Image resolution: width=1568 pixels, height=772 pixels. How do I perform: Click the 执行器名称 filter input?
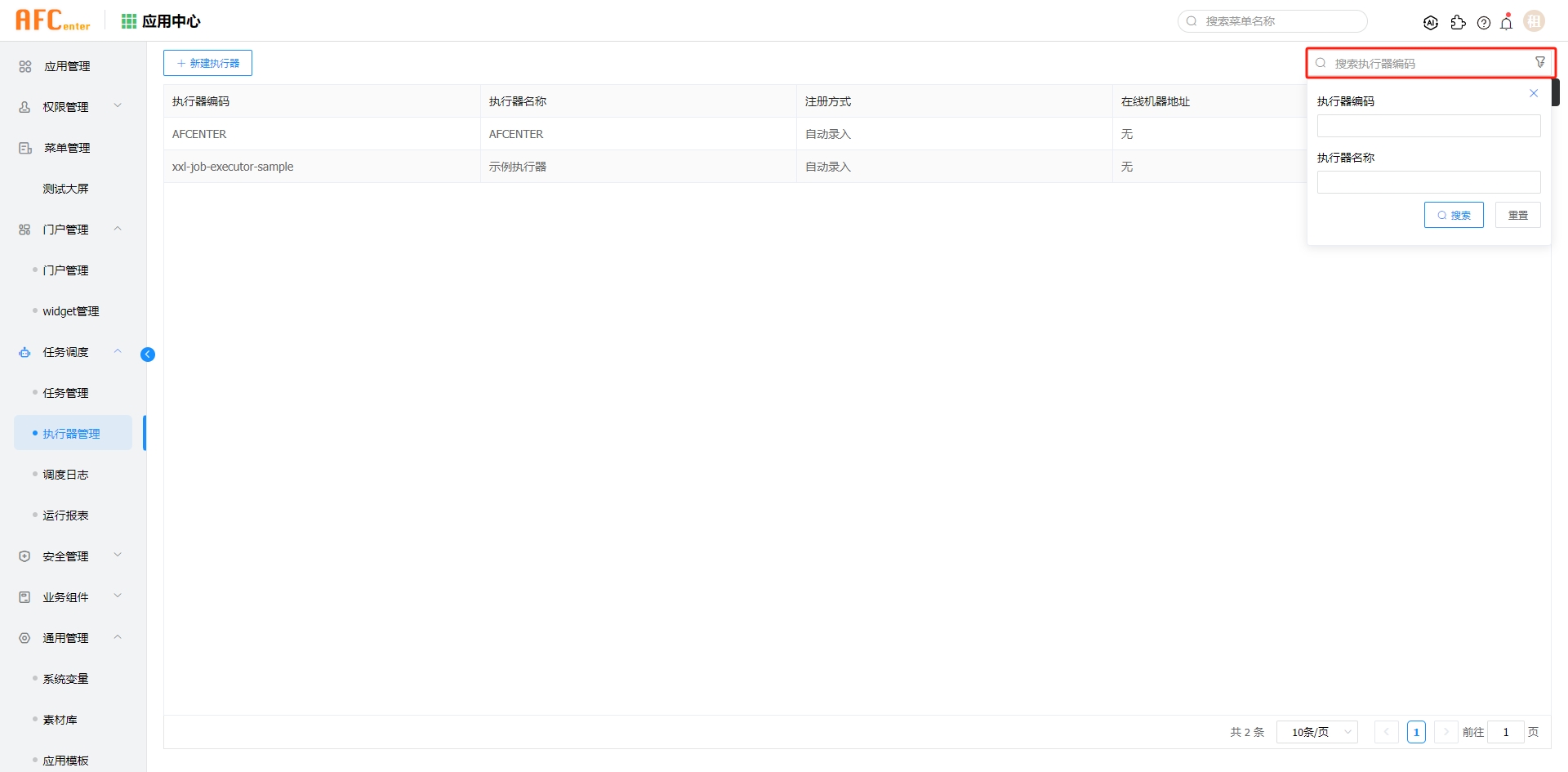[1428, 182]
